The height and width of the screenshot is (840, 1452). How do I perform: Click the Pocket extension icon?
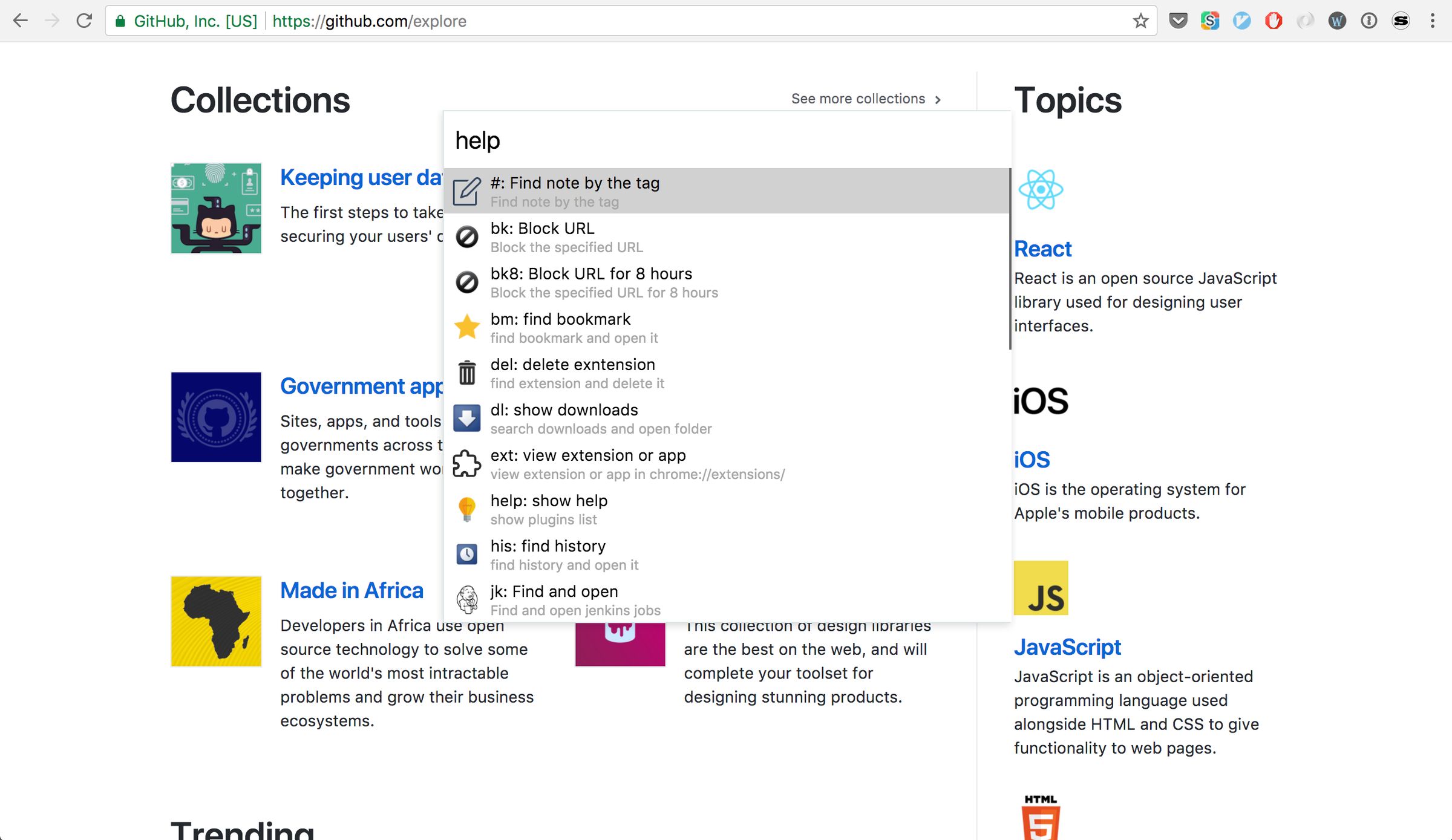1178,21
